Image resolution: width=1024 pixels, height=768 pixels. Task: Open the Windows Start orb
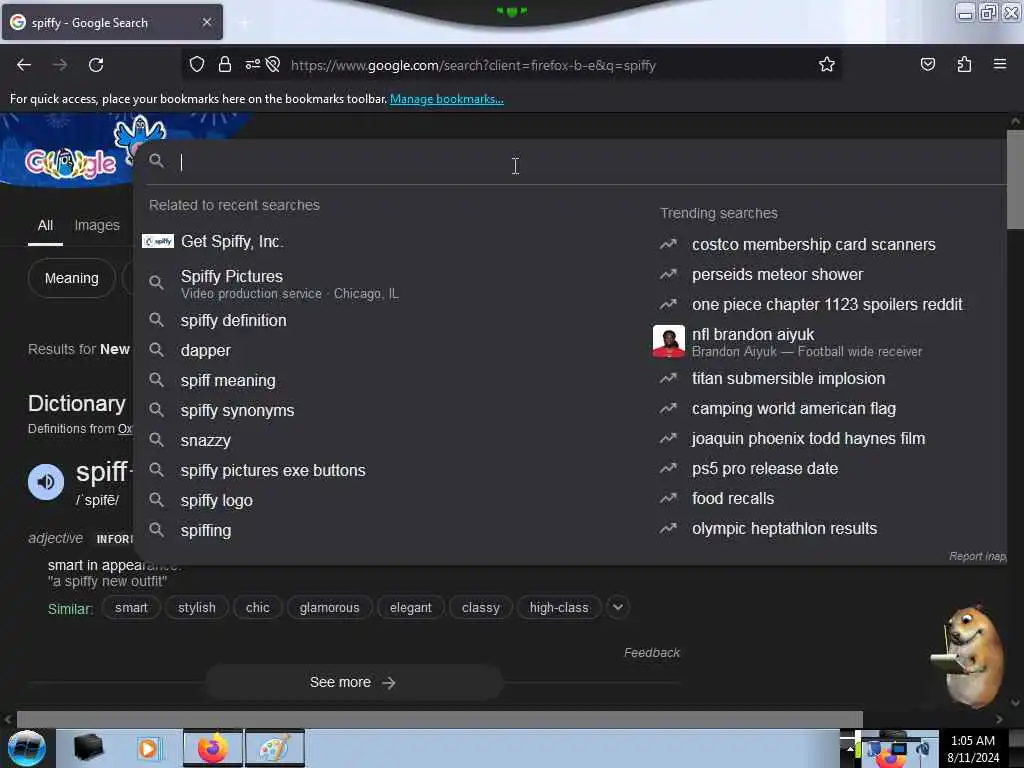click(x=26, y=748)
